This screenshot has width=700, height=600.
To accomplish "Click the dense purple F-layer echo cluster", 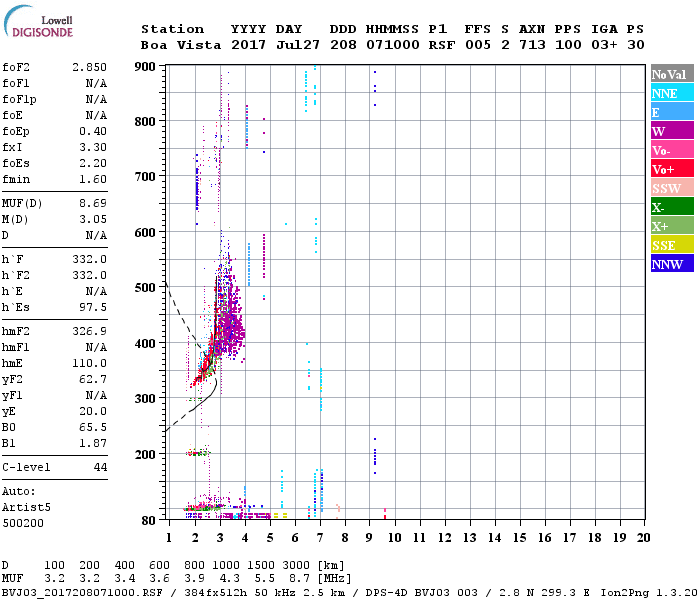I will (x=230, y=321).
